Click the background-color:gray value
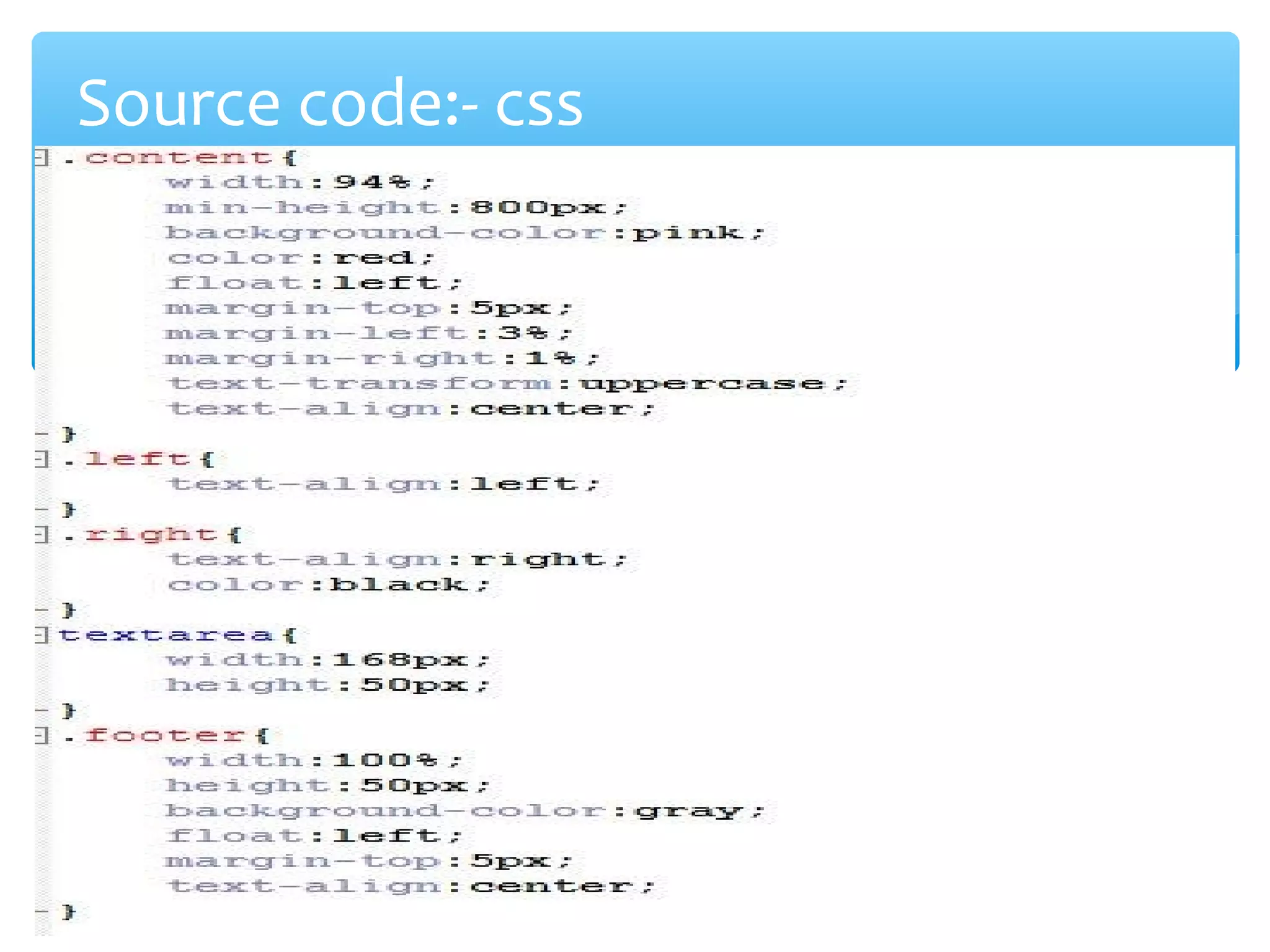 click(x=688, y=811)
